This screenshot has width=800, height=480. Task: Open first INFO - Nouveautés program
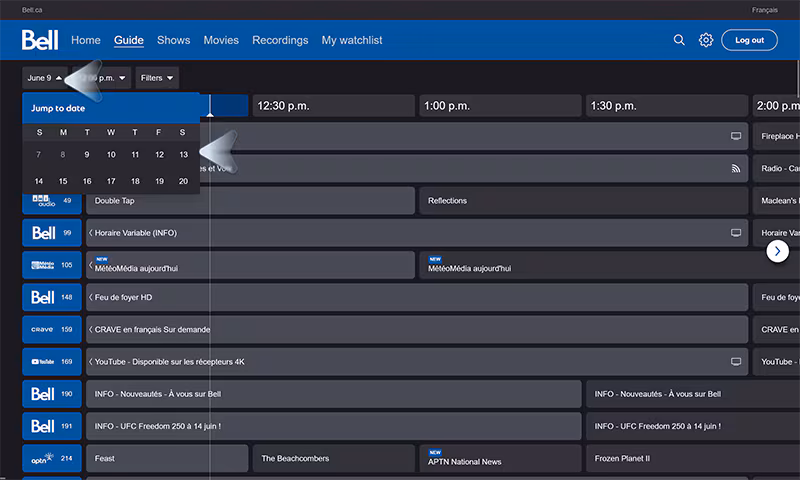334,393
